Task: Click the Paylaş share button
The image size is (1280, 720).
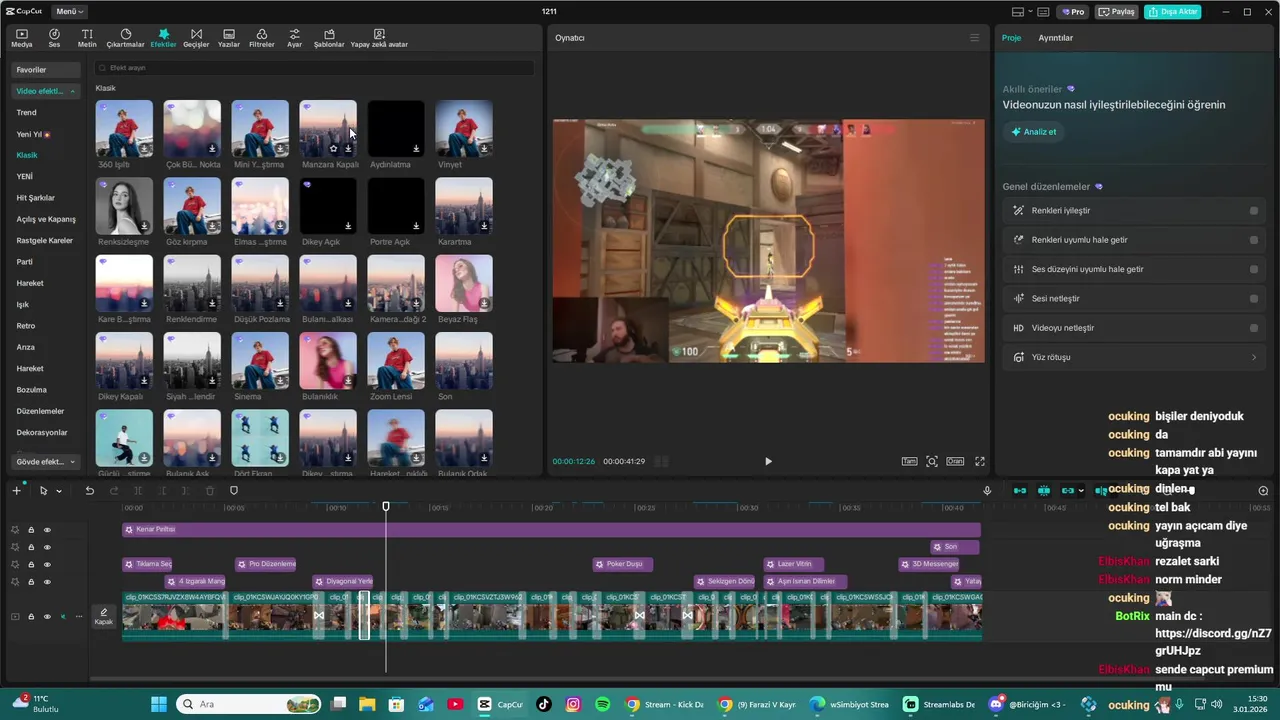Action: pyautogui.click(x=1117, y=12)
